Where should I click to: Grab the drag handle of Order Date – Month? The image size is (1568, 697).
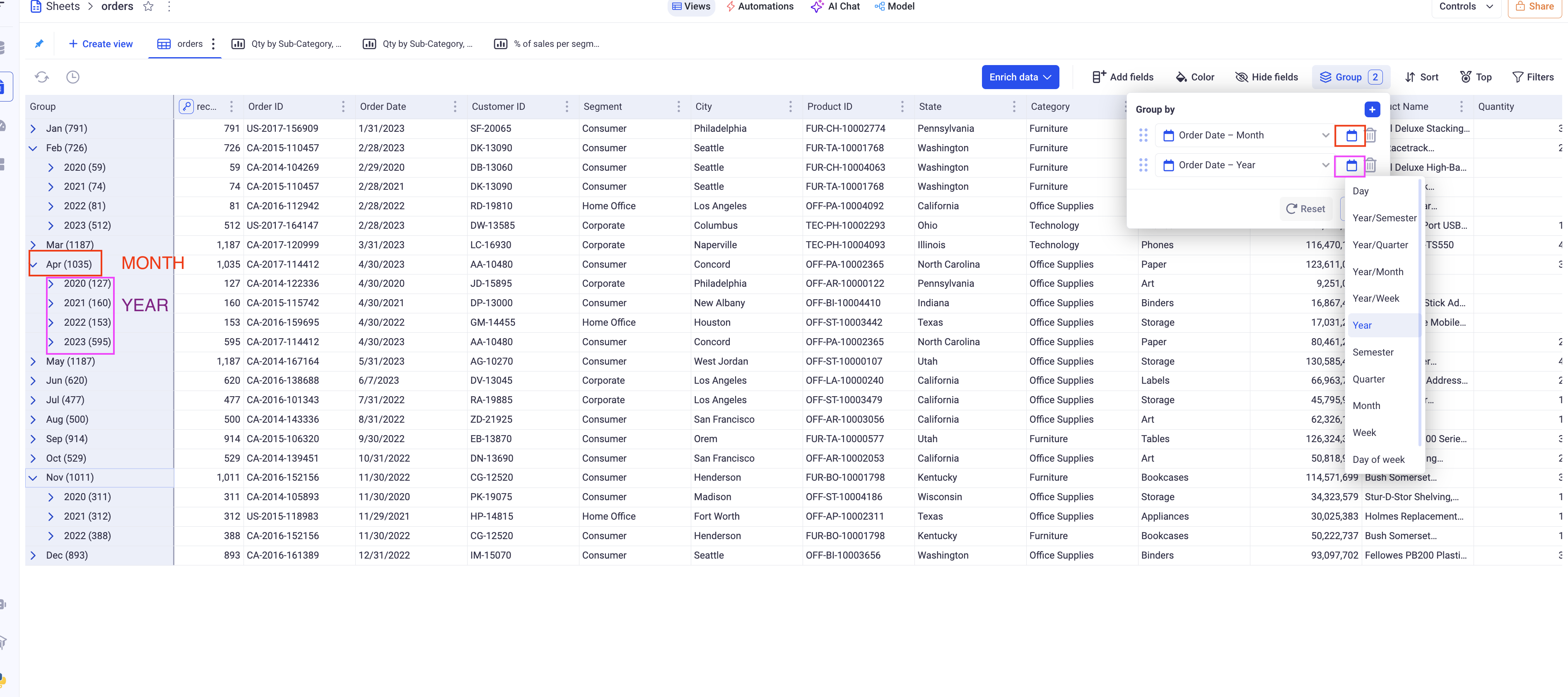tap(1143, 135)
